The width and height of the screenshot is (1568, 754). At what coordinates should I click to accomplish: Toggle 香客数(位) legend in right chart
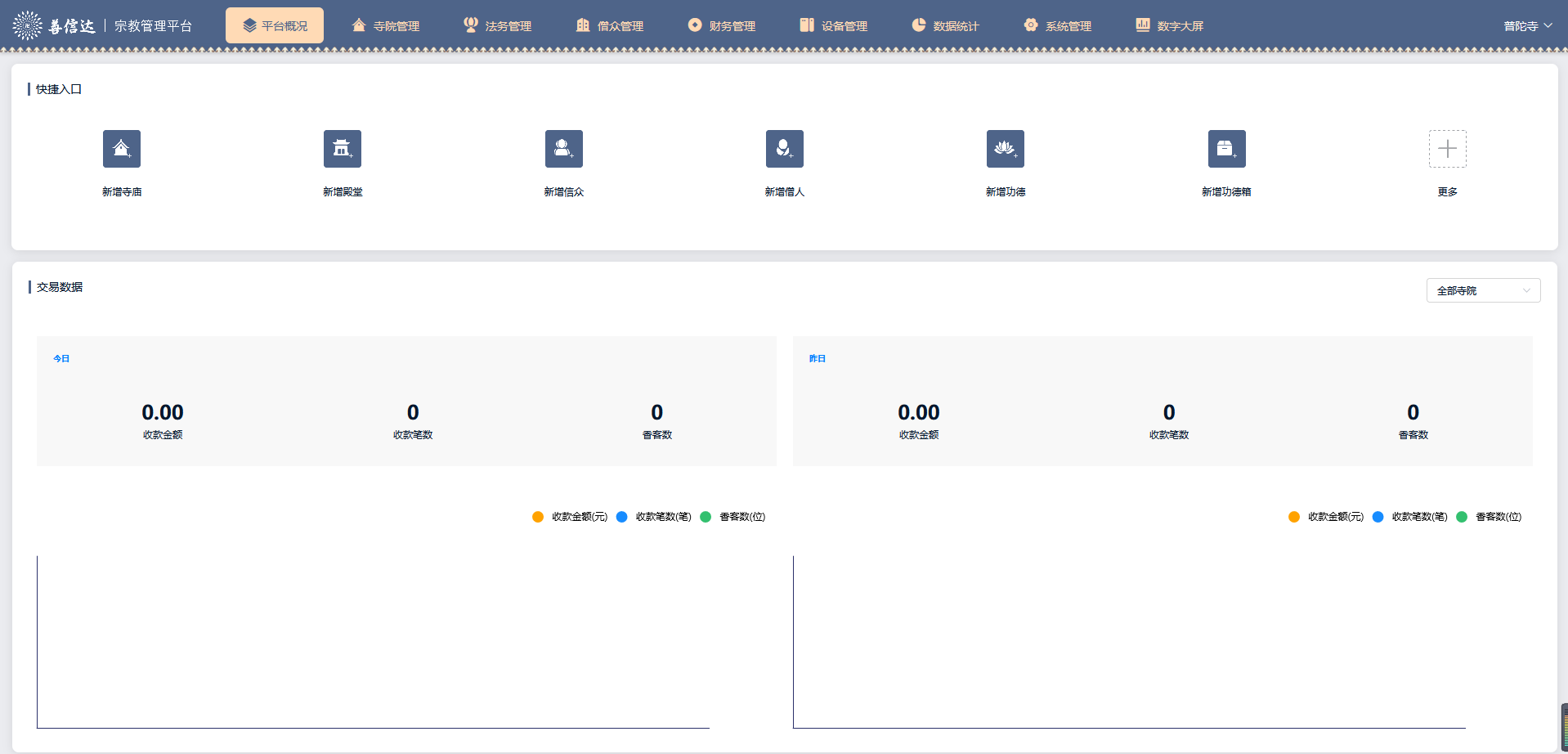1490,517
